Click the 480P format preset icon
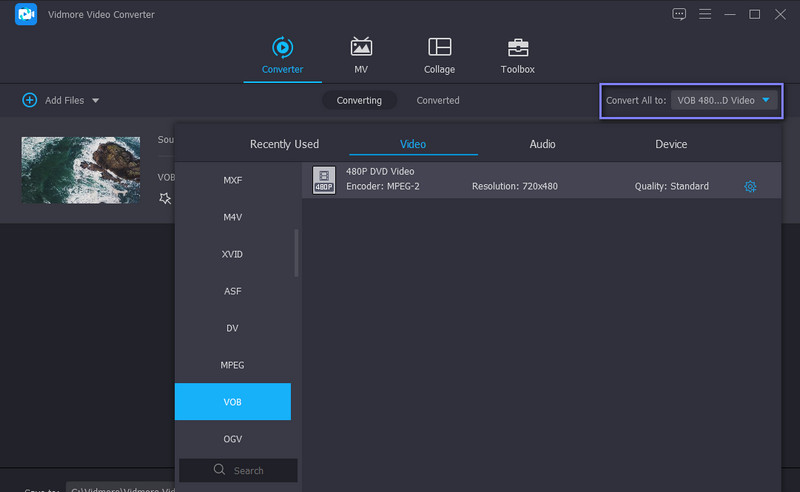The width and height of the screenshot is (800, 492). pos(324,180)
